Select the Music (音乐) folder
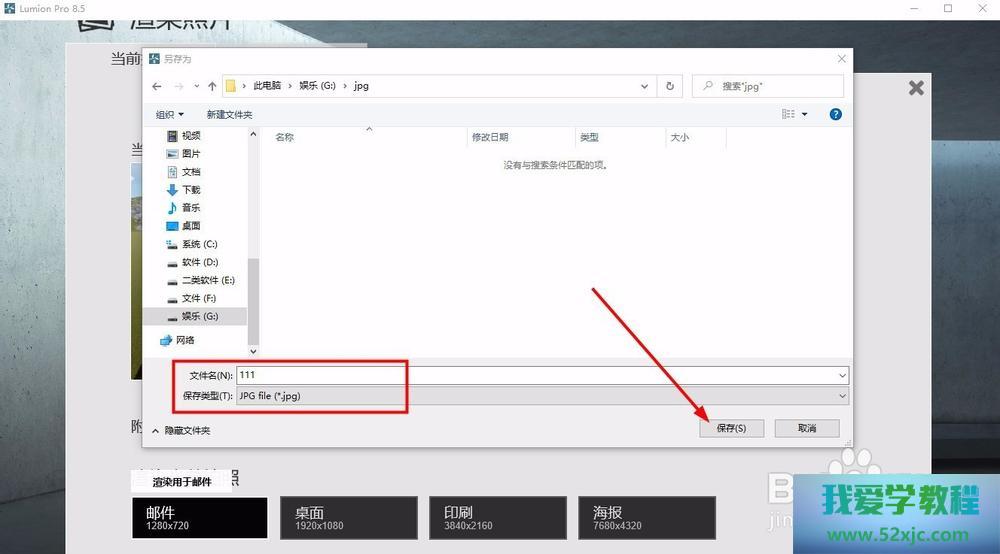Image resolution: width=1000 pixels, height=554 pixels. click(x=190, y=208)
